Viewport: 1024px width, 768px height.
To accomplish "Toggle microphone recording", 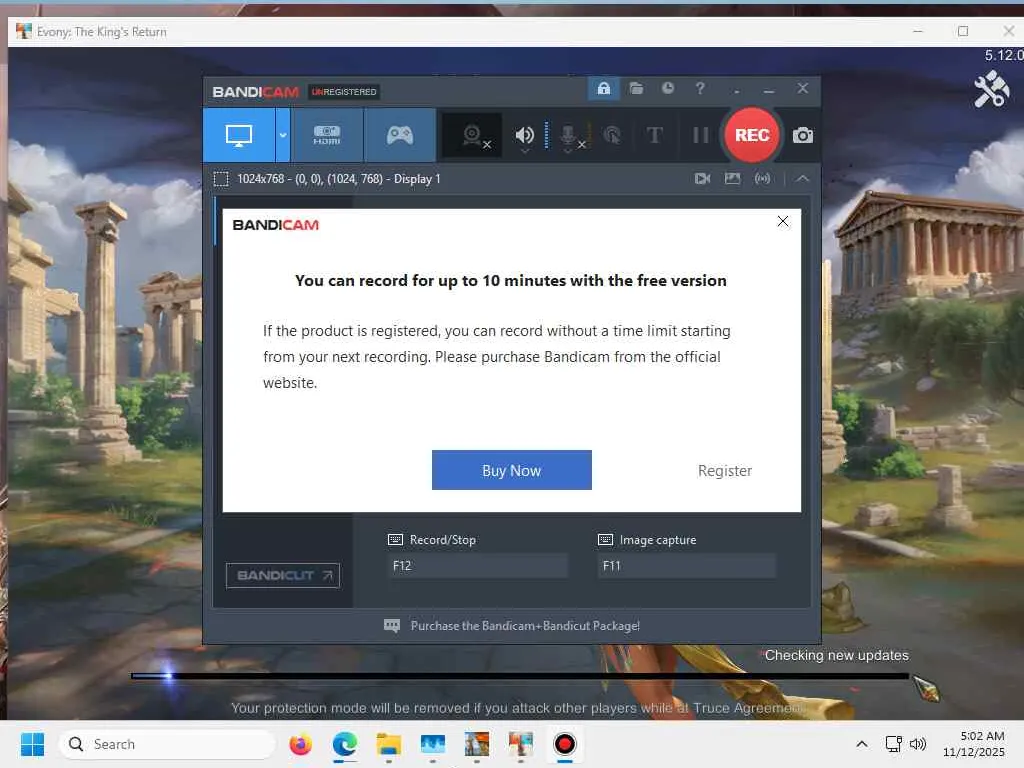I will pyautogui.click(x=569, y=135).
